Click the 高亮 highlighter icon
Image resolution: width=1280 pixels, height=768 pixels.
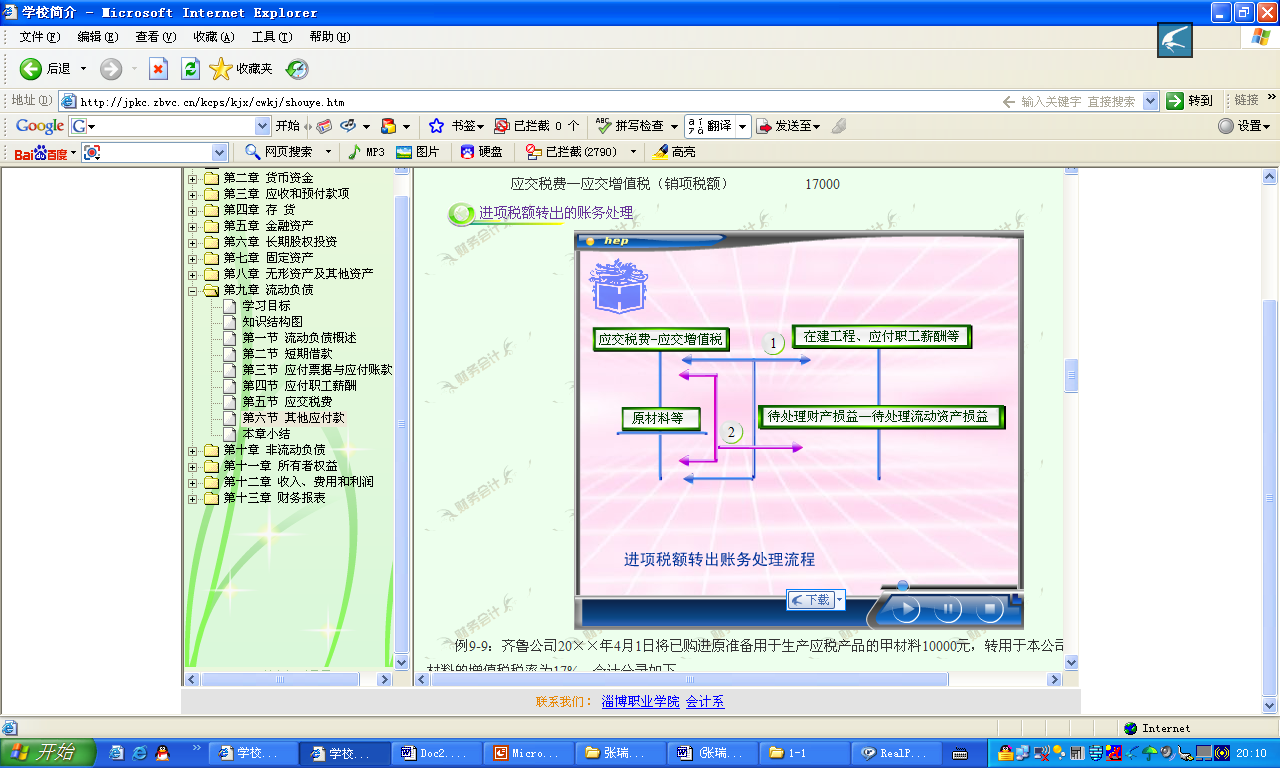click(x=660, y=152)
